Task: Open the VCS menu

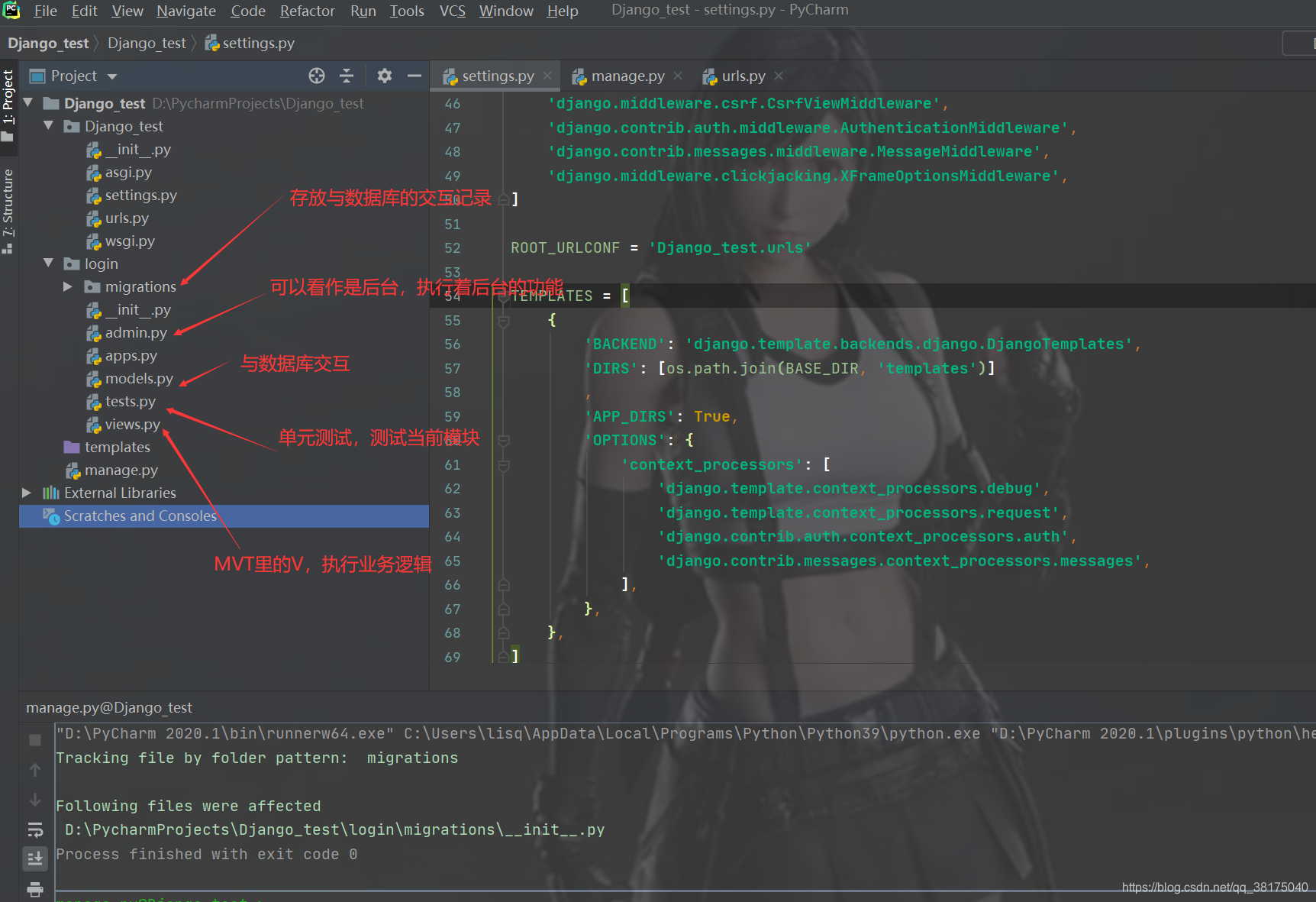Action: tap(452, 11)
